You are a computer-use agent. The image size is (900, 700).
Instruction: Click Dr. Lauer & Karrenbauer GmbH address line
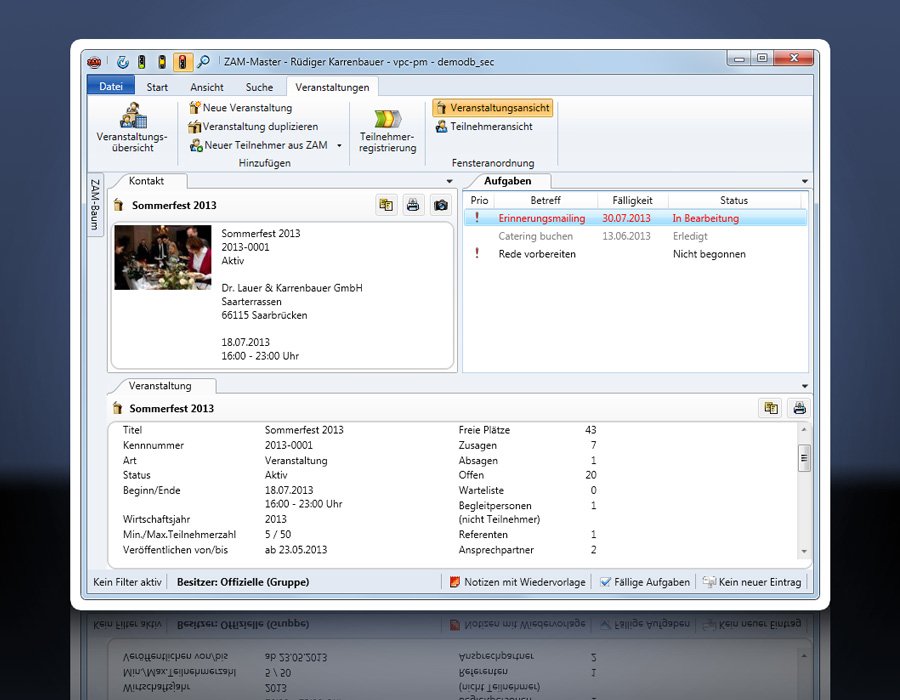292,288
